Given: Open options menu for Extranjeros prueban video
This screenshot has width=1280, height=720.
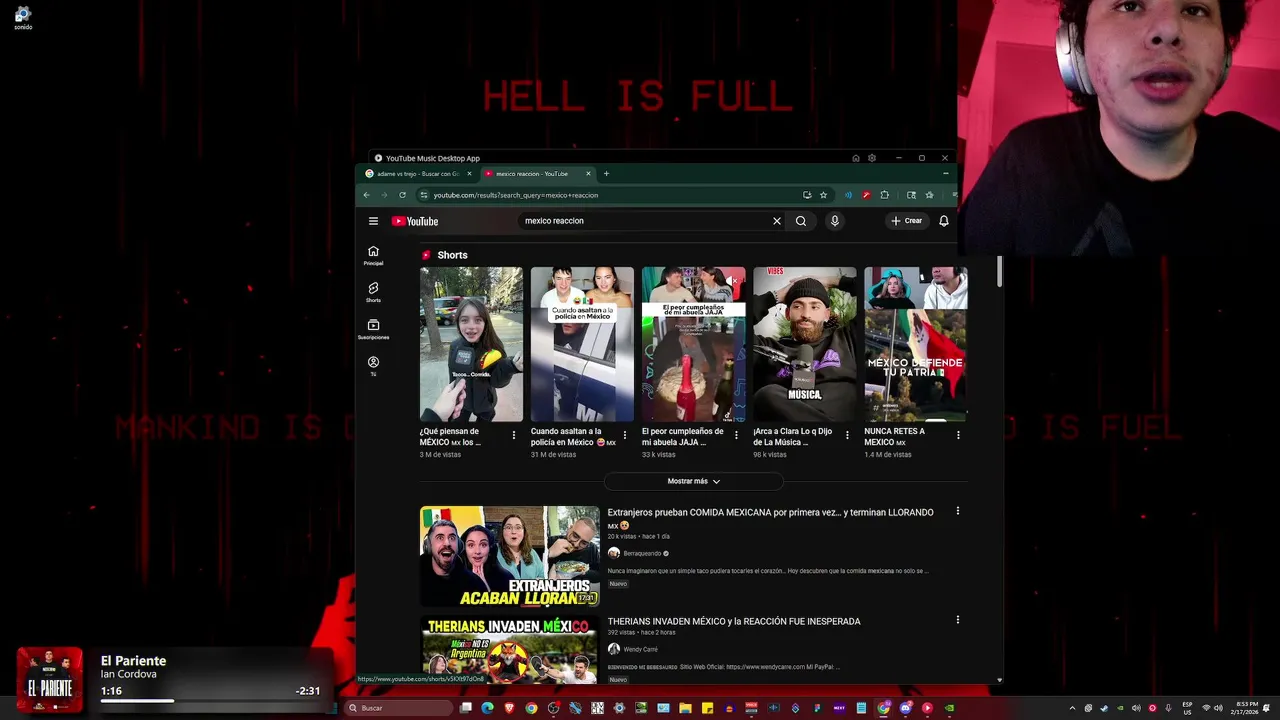Looking at the screenshot, I should click(957, 511).
